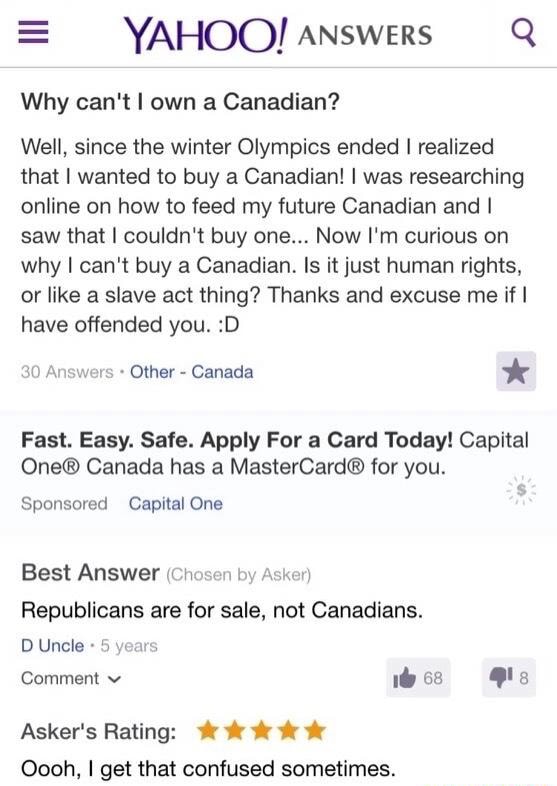Click the asker's five-star rating

261,731
